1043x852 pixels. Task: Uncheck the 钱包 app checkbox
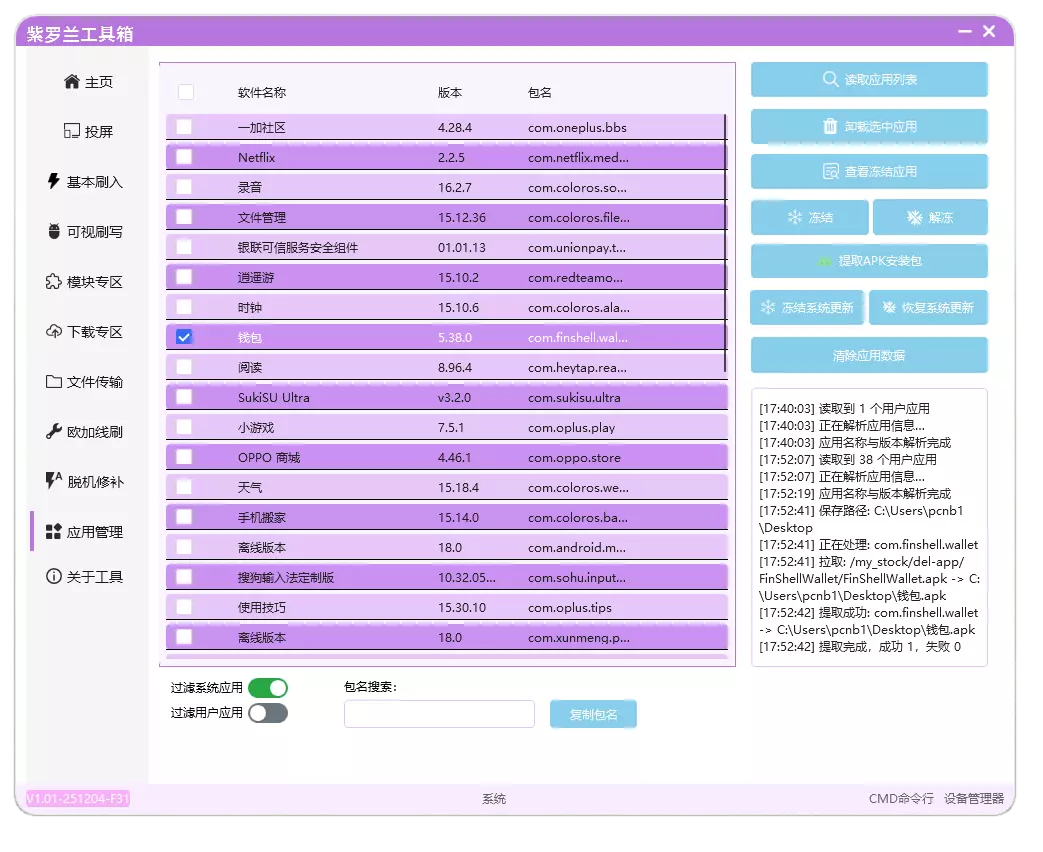183,337
